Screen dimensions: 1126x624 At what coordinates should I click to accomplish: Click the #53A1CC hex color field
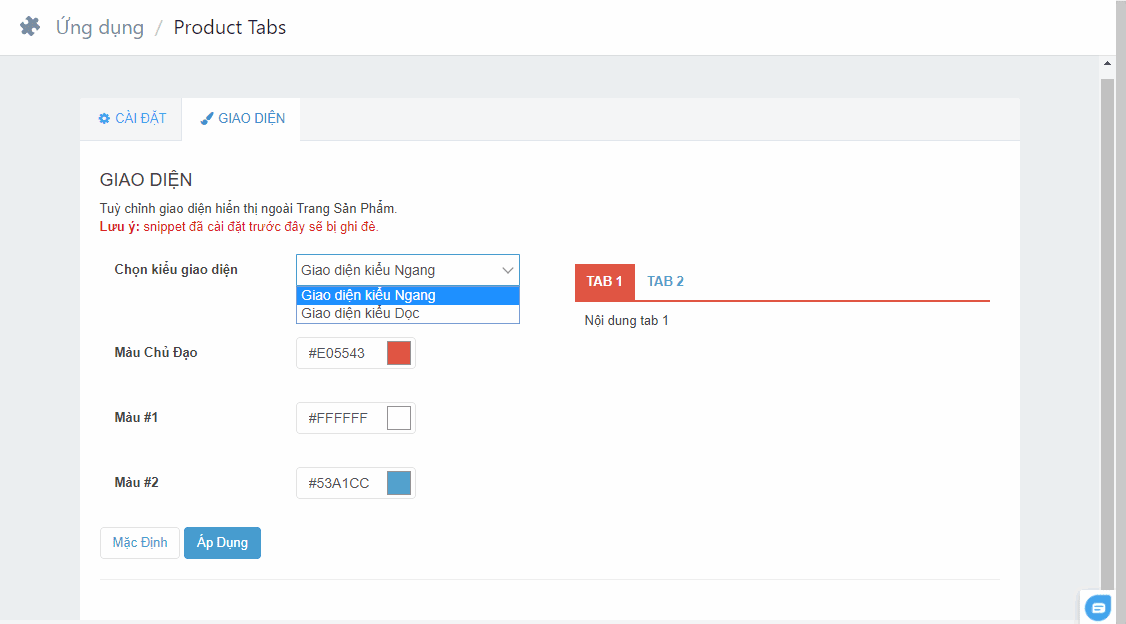point(340,483)
